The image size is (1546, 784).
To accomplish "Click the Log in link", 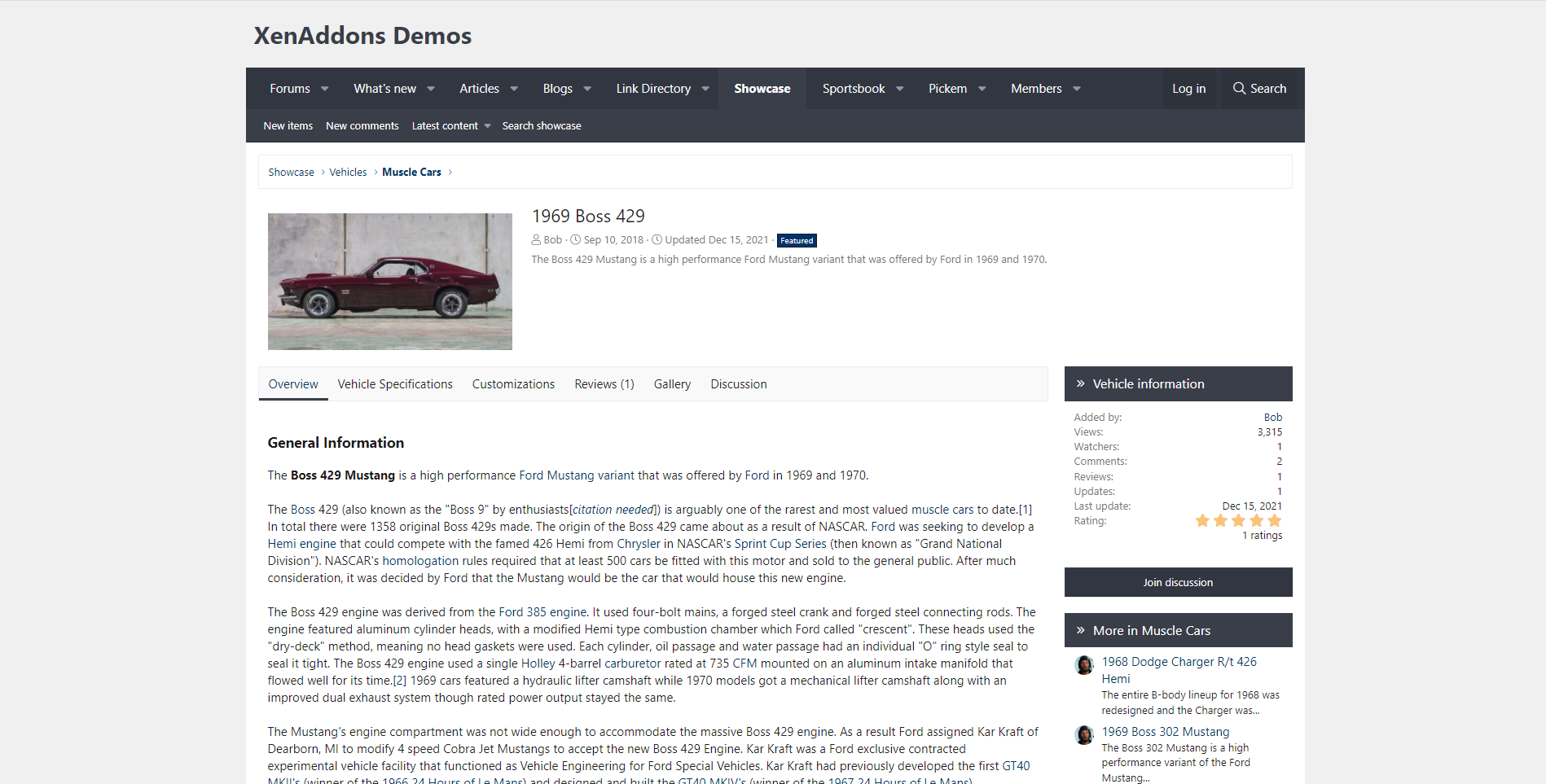I will [1188, 89].
